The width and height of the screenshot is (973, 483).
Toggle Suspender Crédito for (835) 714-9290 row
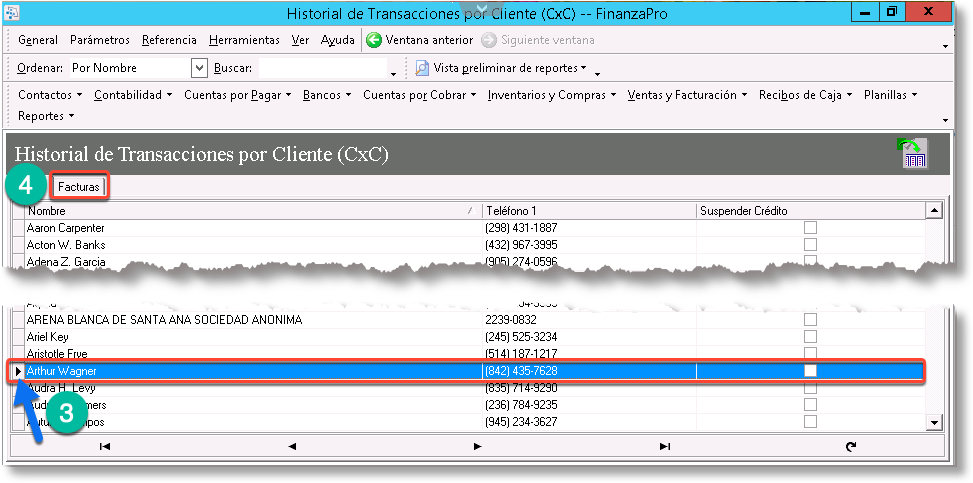pos(810,388)
